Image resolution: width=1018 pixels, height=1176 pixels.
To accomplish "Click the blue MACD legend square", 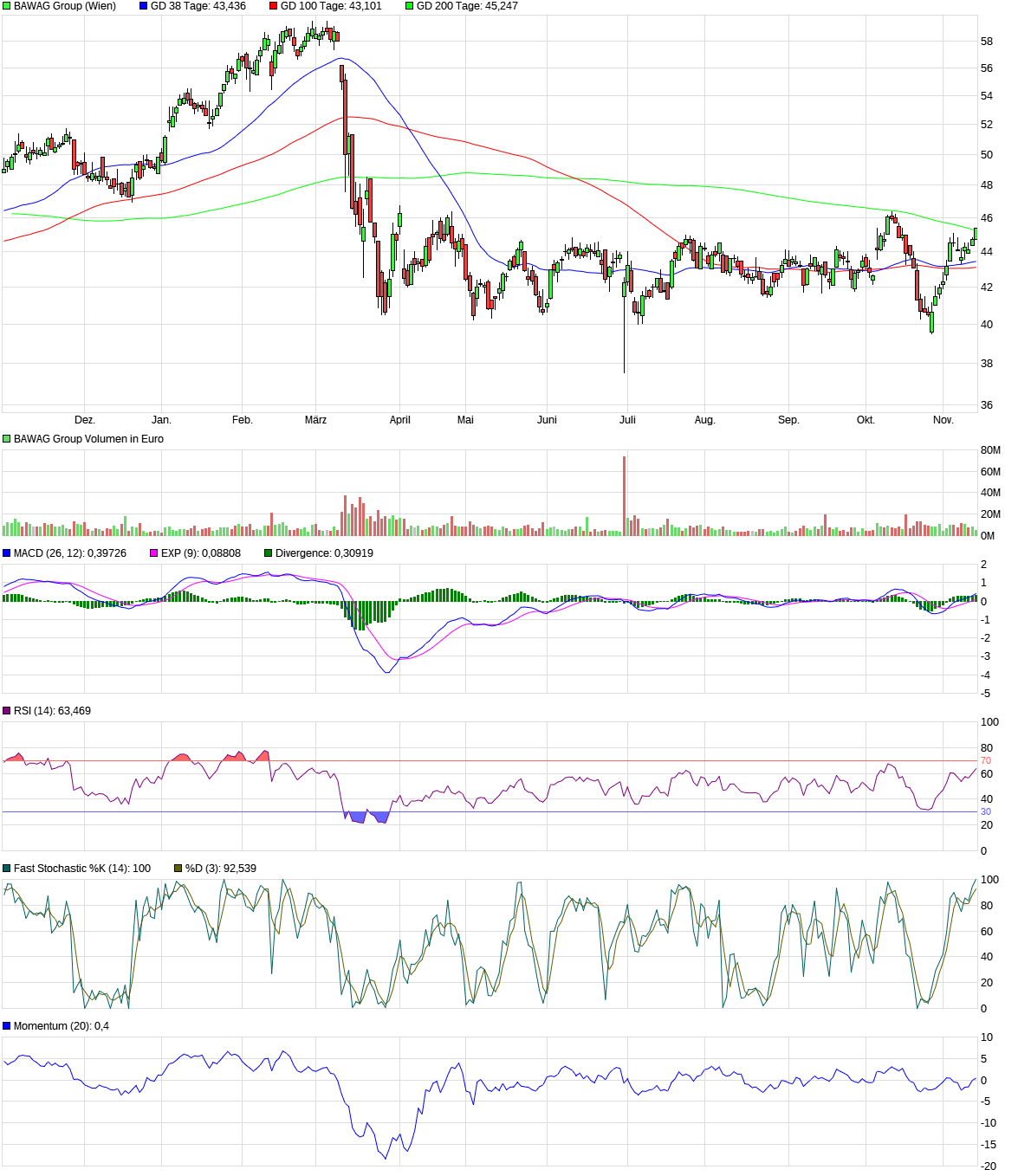I will coord(7,553).
